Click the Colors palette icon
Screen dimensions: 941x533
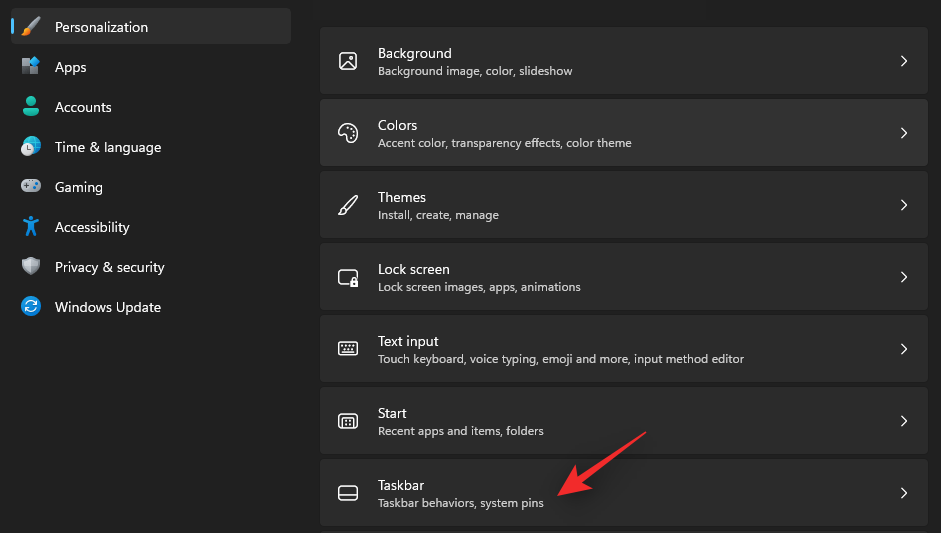coord(348,133)
